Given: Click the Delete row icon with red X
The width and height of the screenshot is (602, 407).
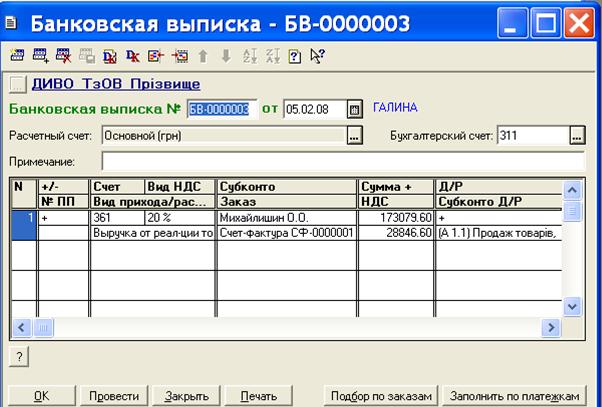Looking at the screenshot, I should (64, 55).
